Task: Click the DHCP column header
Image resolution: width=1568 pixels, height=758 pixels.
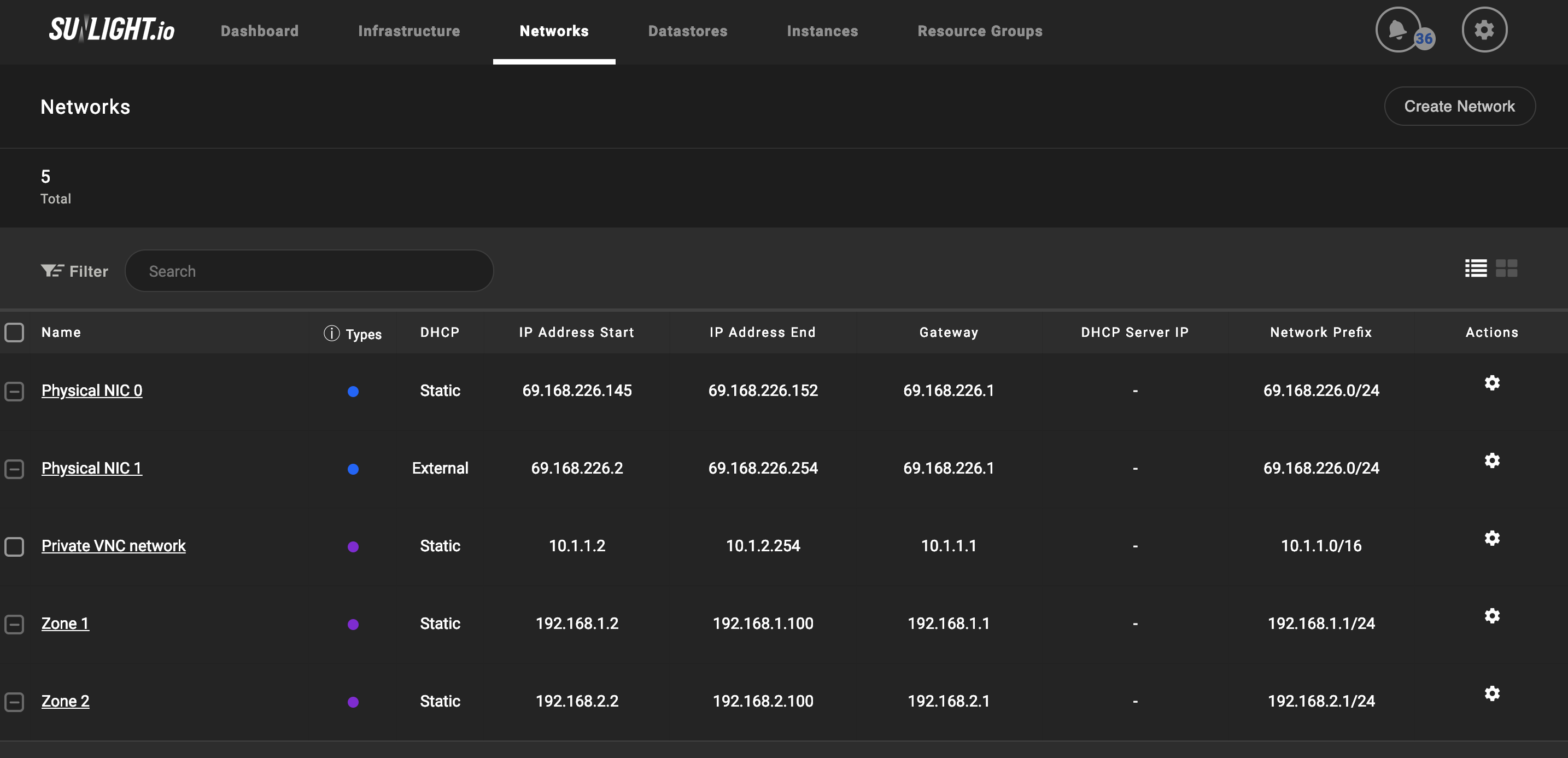Action: [x=440, y=333]
